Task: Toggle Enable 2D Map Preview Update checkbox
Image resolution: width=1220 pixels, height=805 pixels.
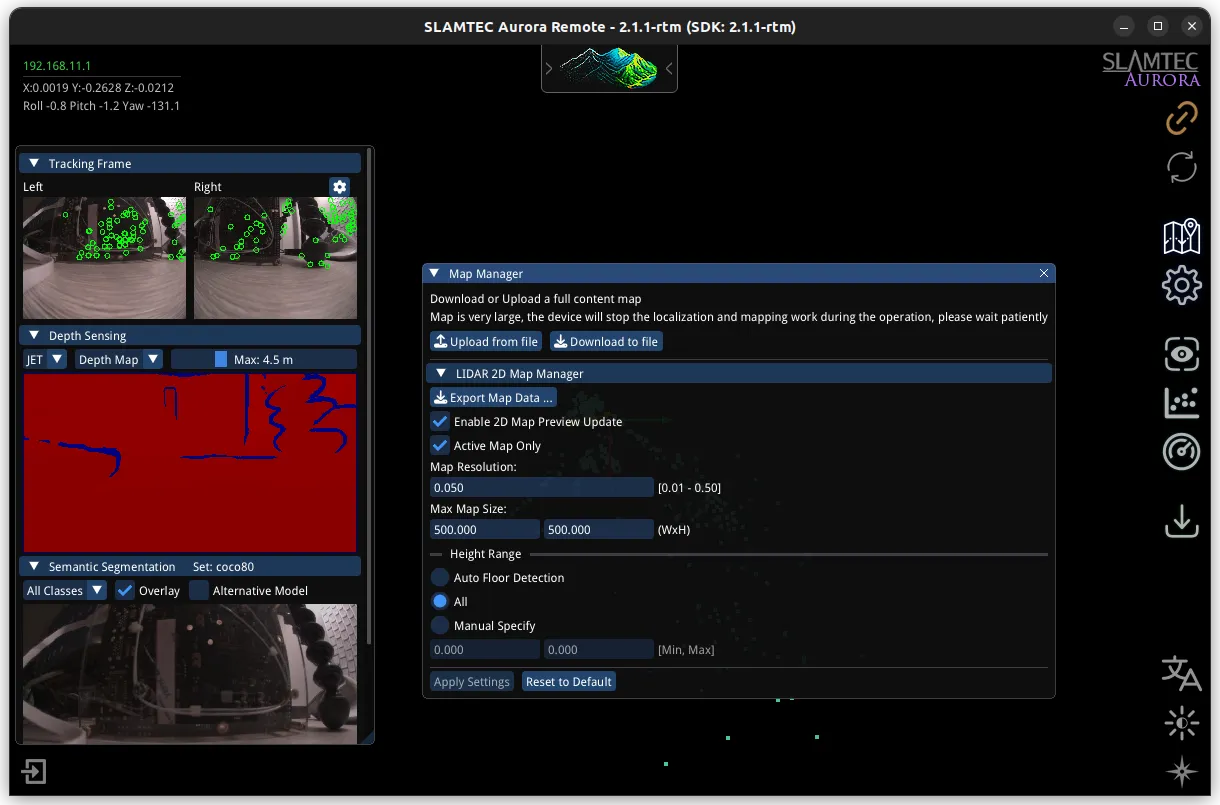Action: tap(440, 422)
